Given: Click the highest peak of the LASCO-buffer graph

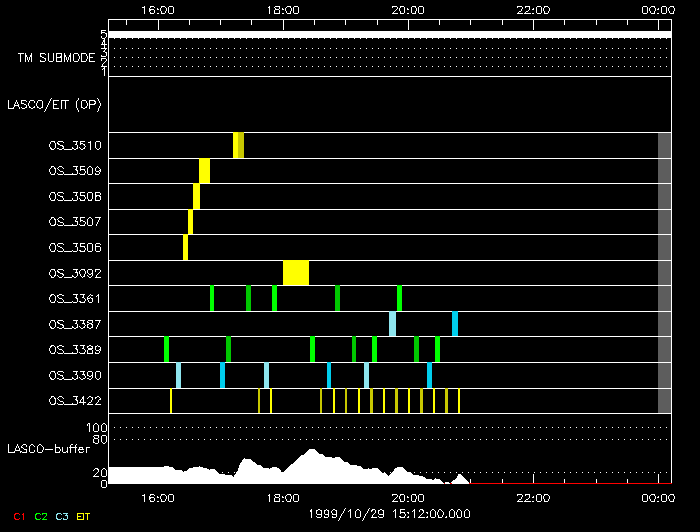Looking at the screenshot, I should (311, 453).
